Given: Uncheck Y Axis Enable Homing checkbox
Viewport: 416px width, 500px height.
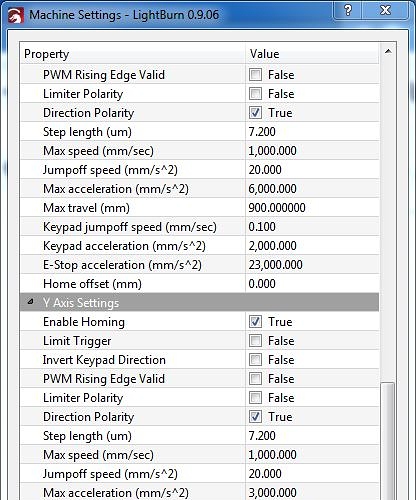Looking at the screenshot, I should [x=255, y=321].
